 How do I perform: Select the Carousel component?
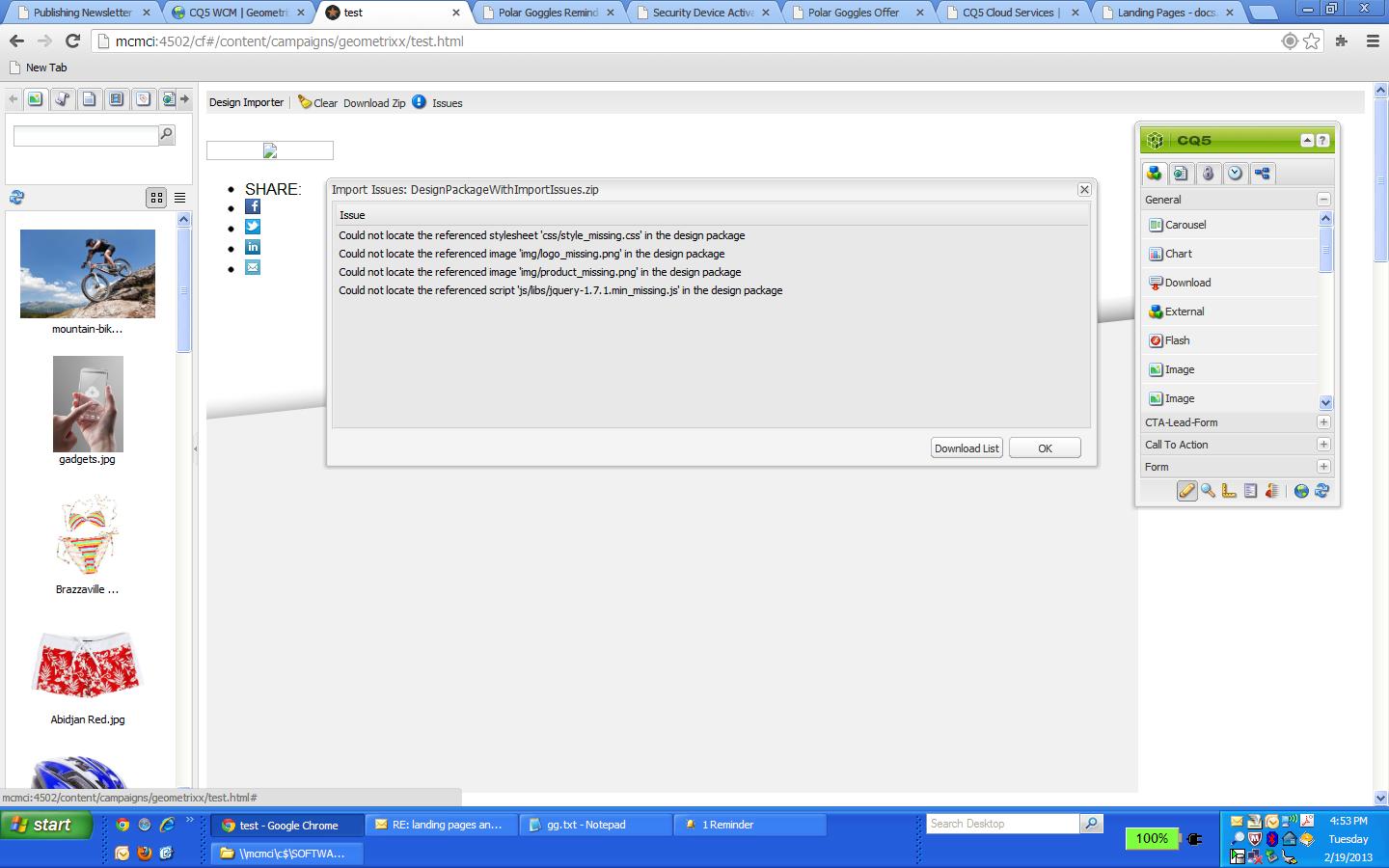click(x=1230, y=225)
